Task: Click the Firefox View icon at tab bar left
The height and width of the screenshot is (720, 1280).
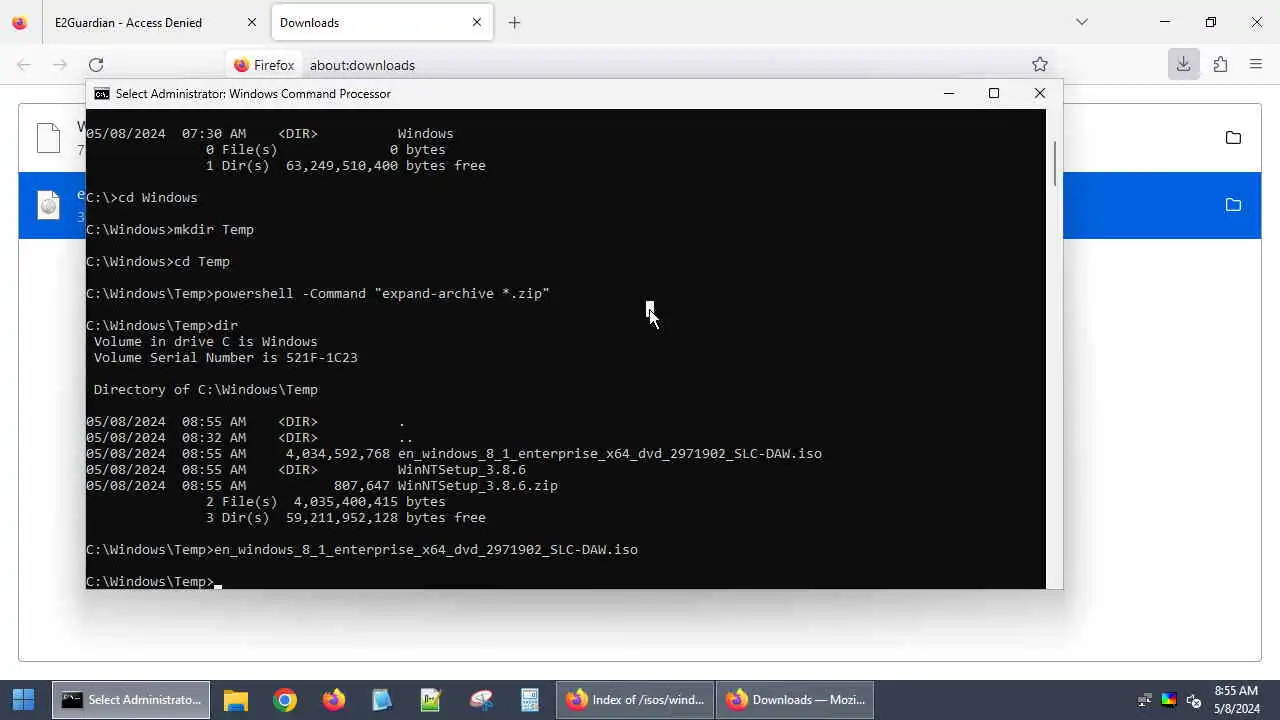Action: coord(20,22)
